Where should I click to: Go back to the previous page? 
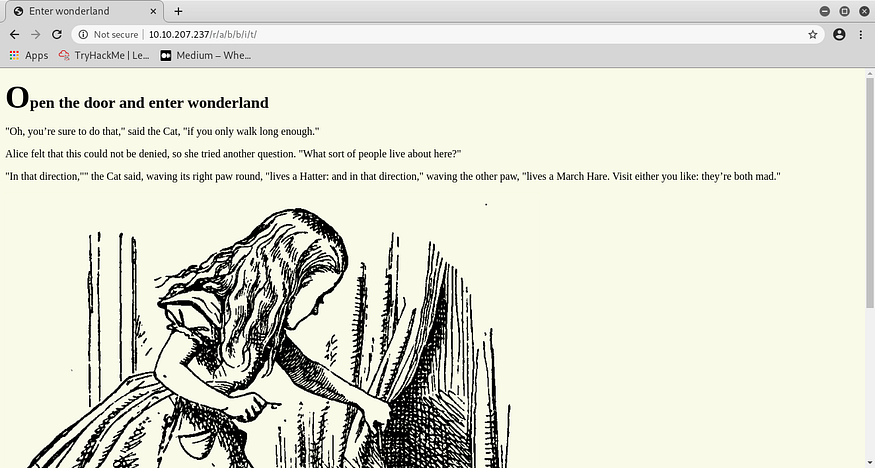(15, 35)
